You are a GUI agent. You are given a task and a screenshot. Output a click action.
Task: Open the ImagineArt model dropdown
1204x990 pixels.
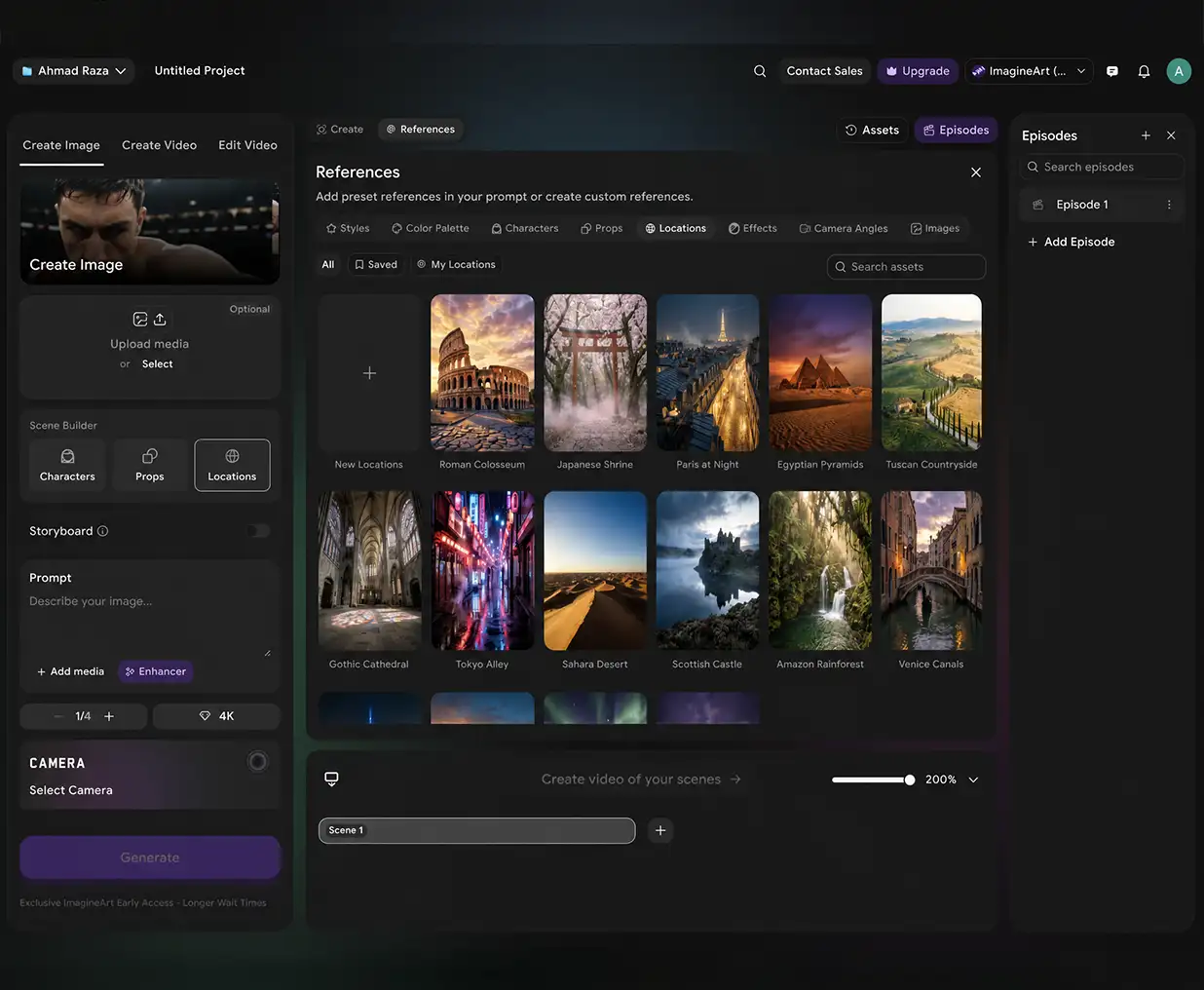point(1029,71)
